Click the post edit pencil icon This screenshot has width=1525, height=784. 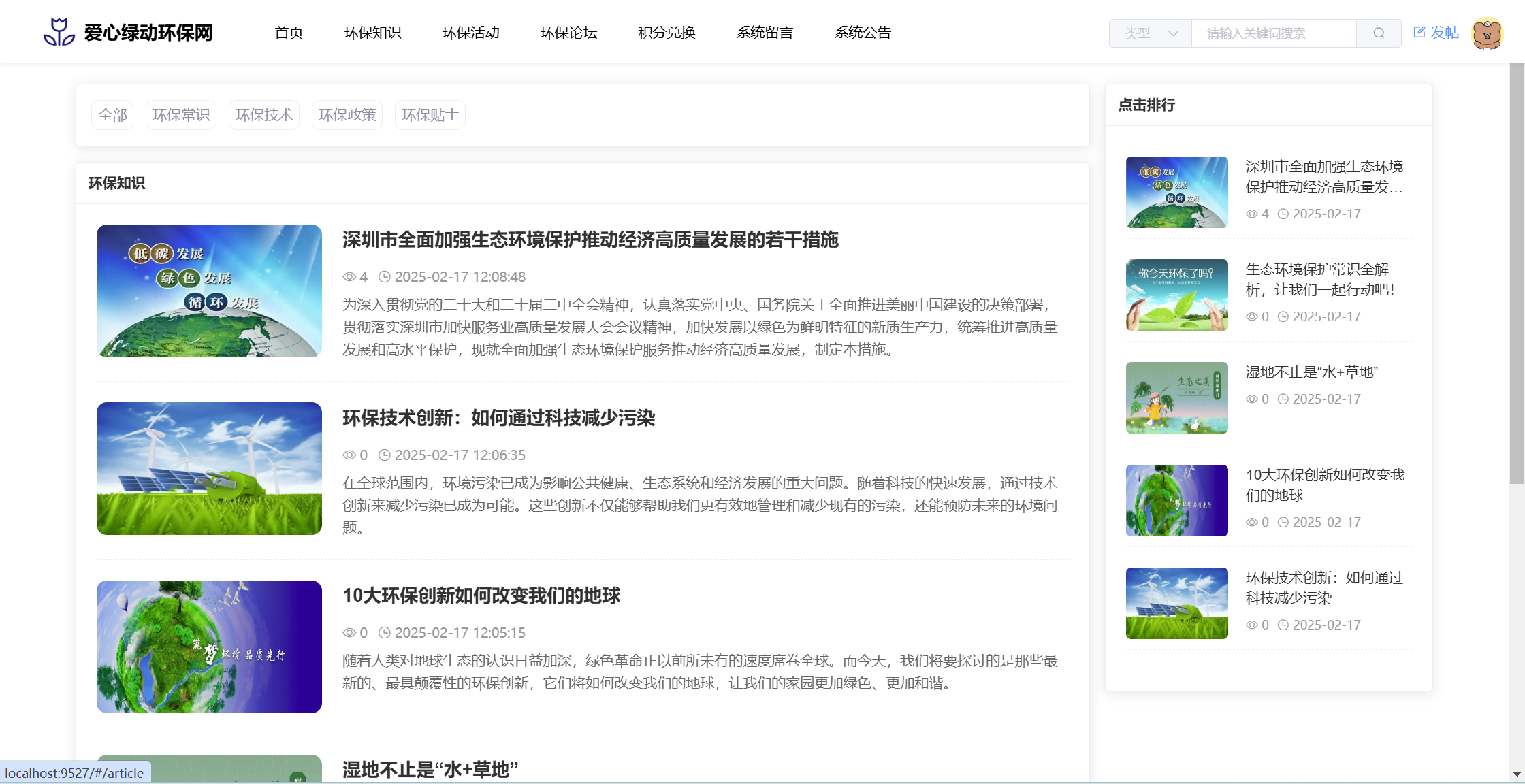point(1419,32)
